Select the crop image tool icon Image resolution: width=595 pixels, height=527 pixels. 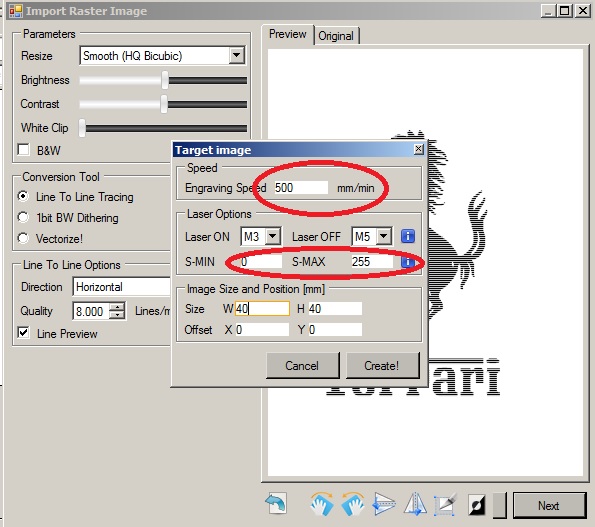[445, 504]
